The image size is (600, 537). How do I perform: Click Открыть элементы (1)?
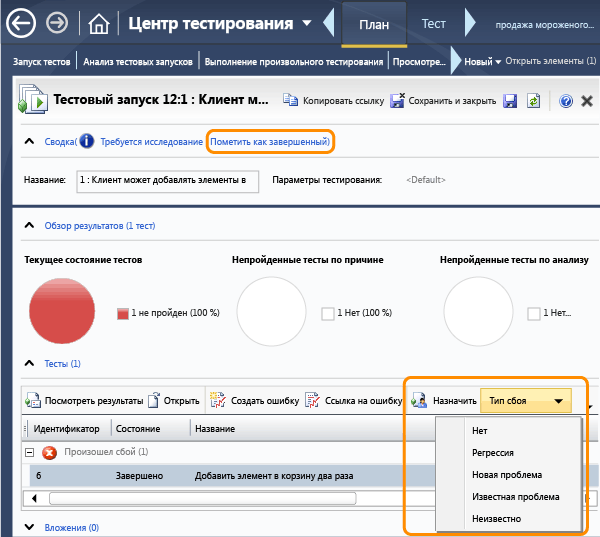coord(551,61)
